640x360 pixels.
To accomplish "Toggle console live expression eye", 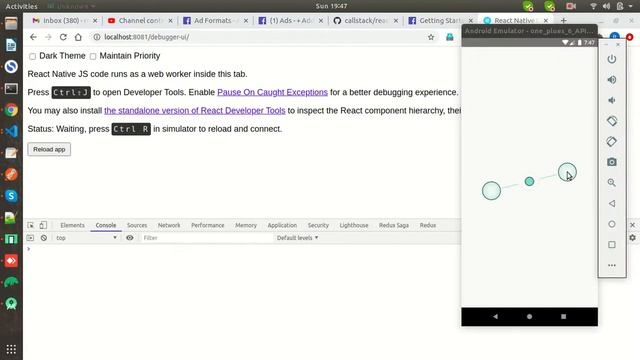I will (x=129, y=238).
